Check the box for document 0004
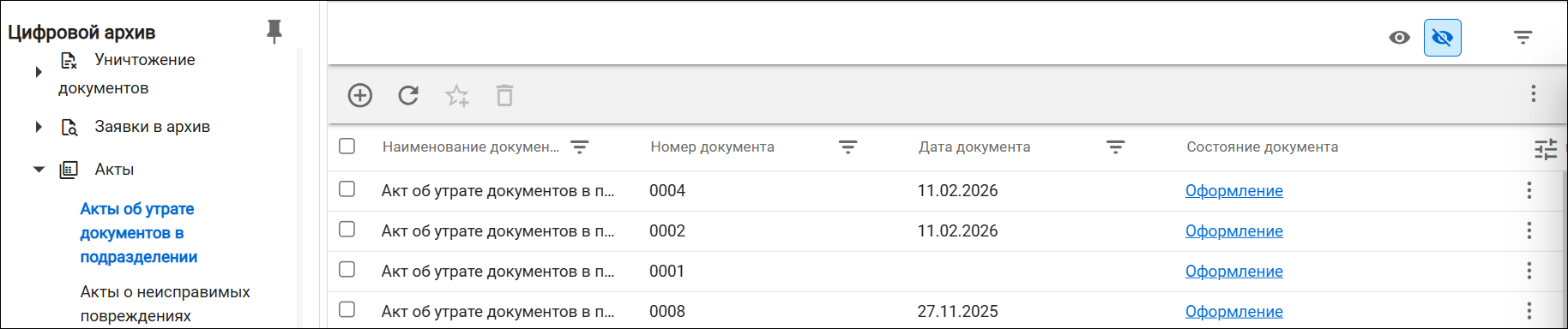Viewport: 1568px width, 329px height. coord(347,188)
